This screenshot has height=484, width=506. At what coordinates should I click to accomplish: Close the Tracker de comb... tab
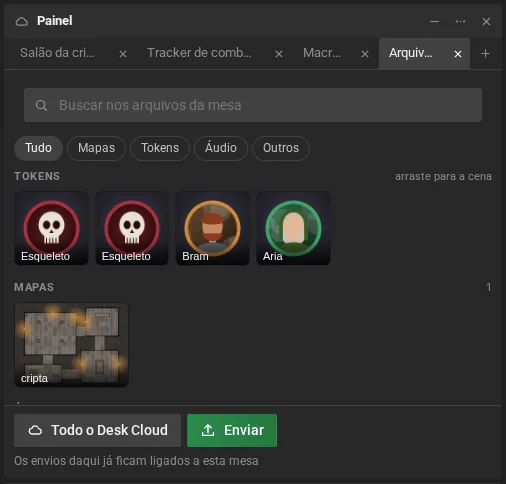tap(279, 54)
